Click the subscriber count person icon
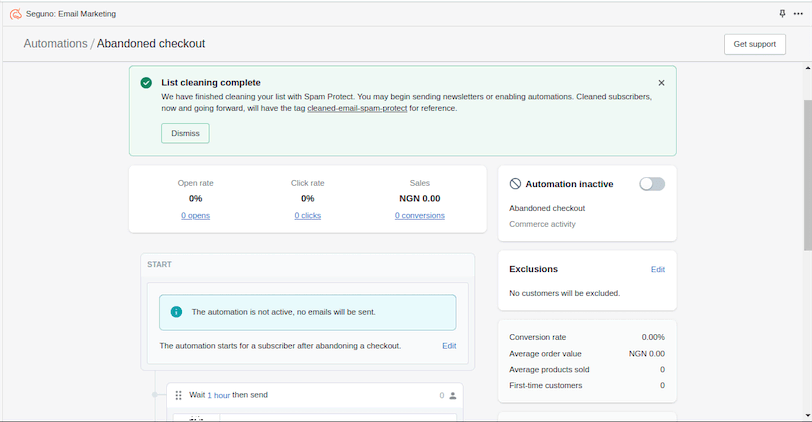Viewport: 812px width, 422px height. pos(453,396)
